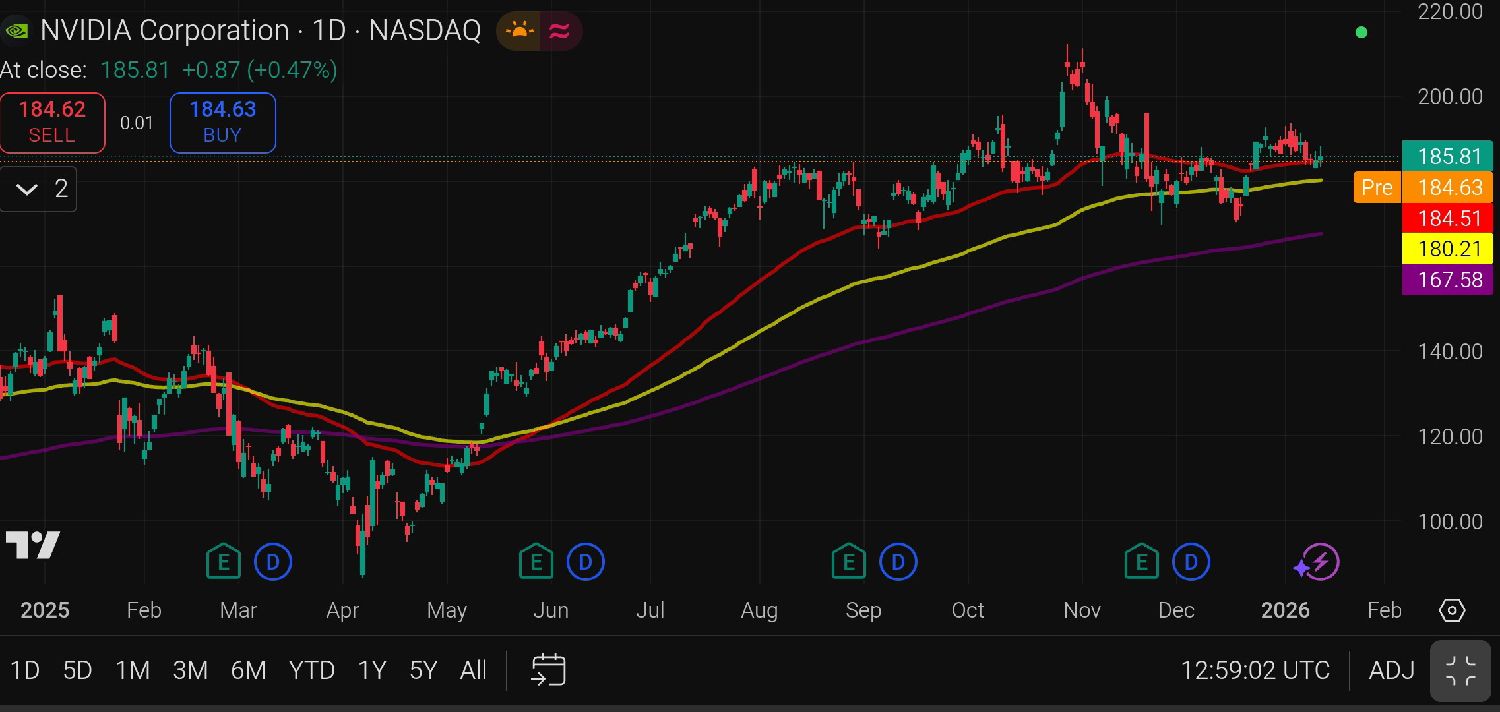
Task: Open the 12:59:02 UTC timezone menu
Action: pos(1255,670)
